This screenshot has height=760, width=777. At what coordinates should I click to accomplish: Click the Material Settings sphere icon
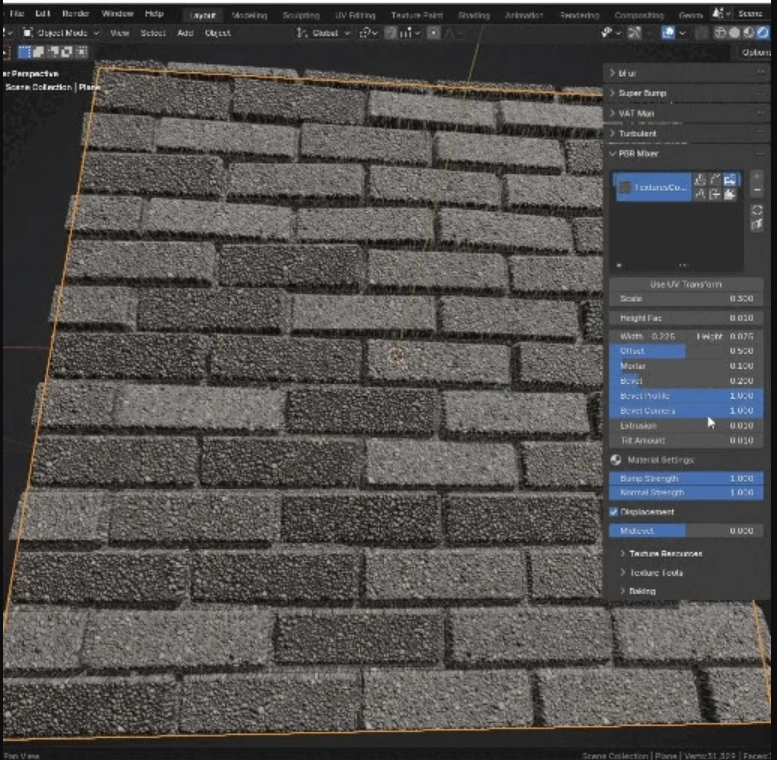[x=616, y=460]
